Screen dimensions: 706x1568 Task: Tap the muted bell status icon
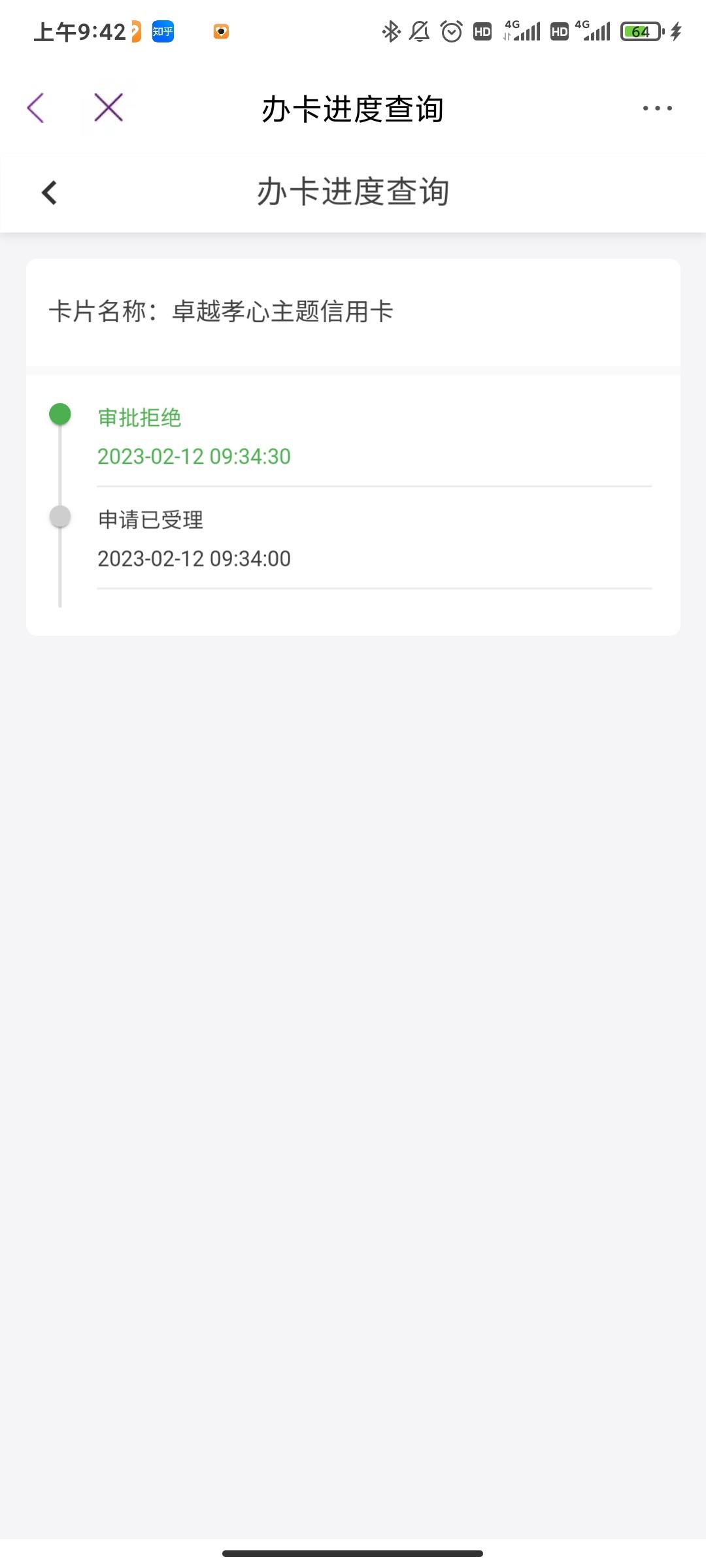pyautogui.click(x=420, y=31)
